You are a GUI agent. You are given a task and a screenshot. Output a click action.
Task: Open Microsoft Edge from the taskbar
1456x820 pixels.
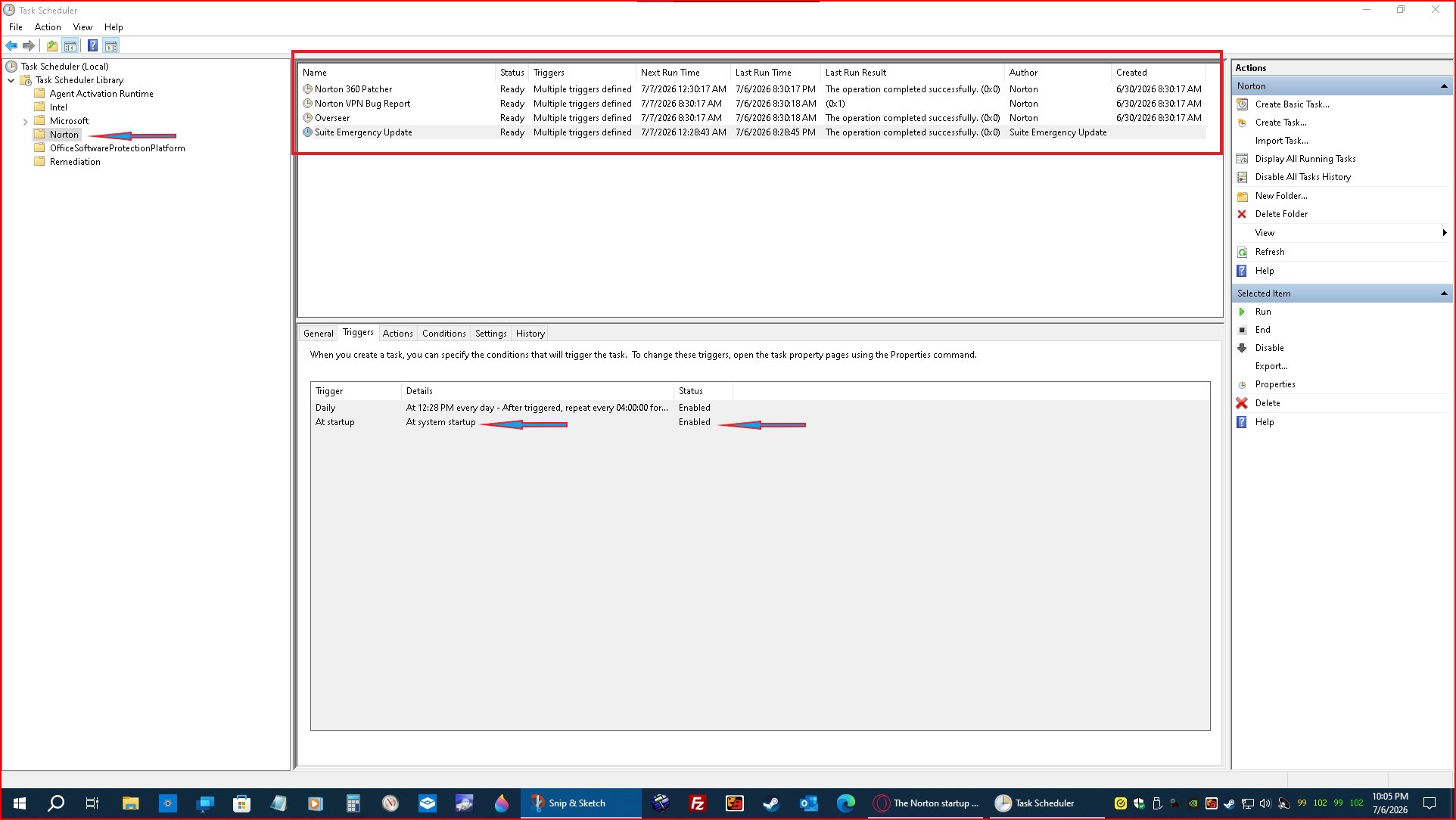click(845, 803)
